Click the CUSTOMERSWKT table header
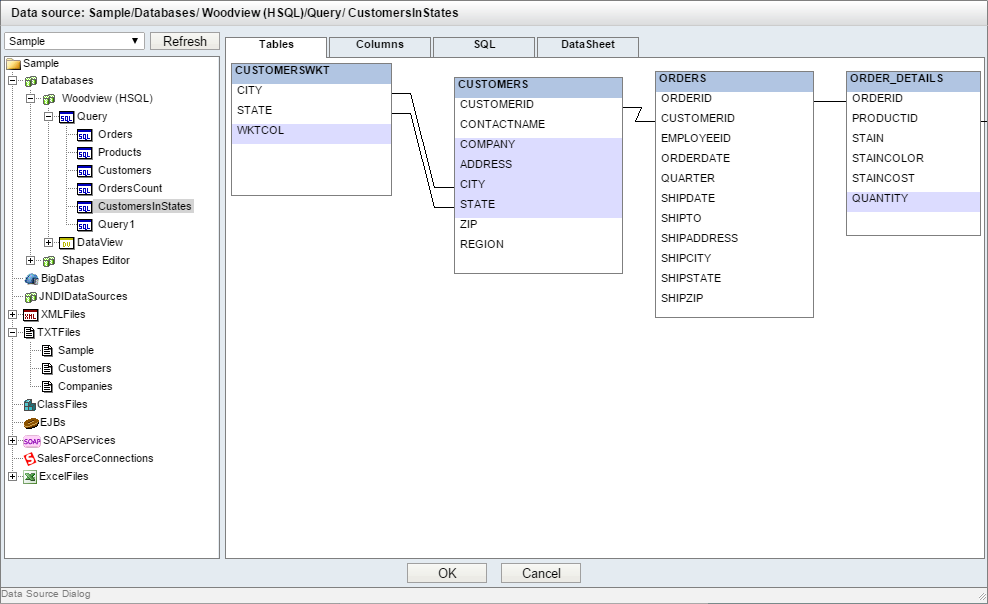The height and width of the screenshot is (604, 988). tap(311, 74)
